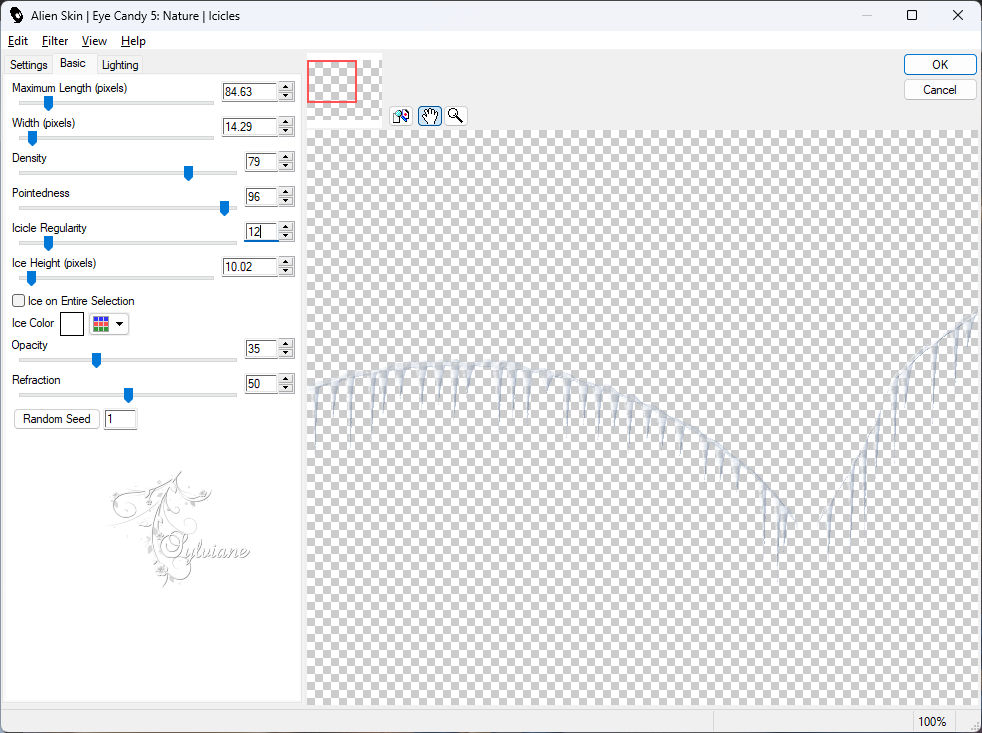Viewport: 982px width, 733px height.
Task: Decrease Ice Height with down stepper arrow
Action: tap(286, 272)
